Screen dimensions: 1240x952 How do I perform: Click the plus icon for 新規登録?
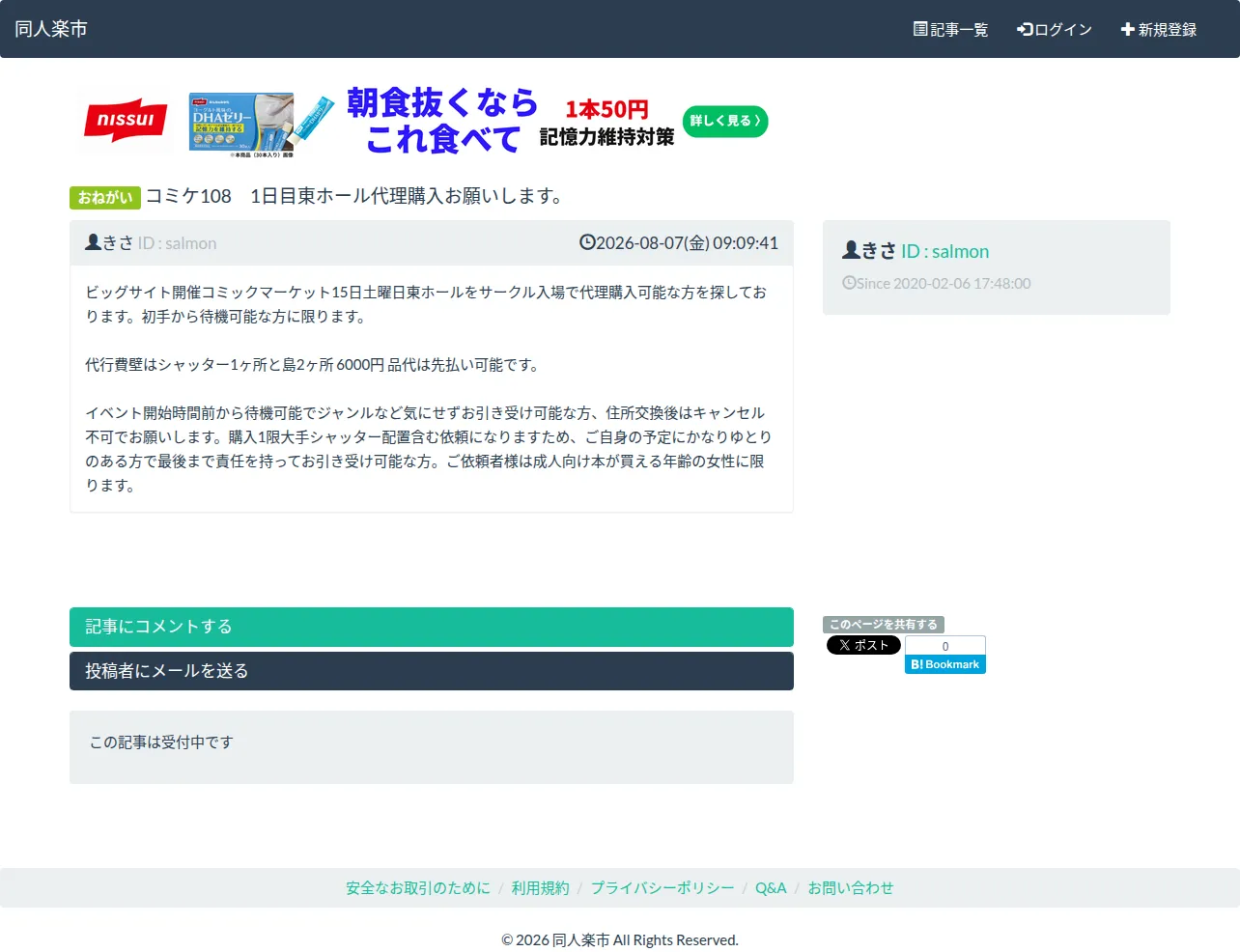pos(1127,29)
